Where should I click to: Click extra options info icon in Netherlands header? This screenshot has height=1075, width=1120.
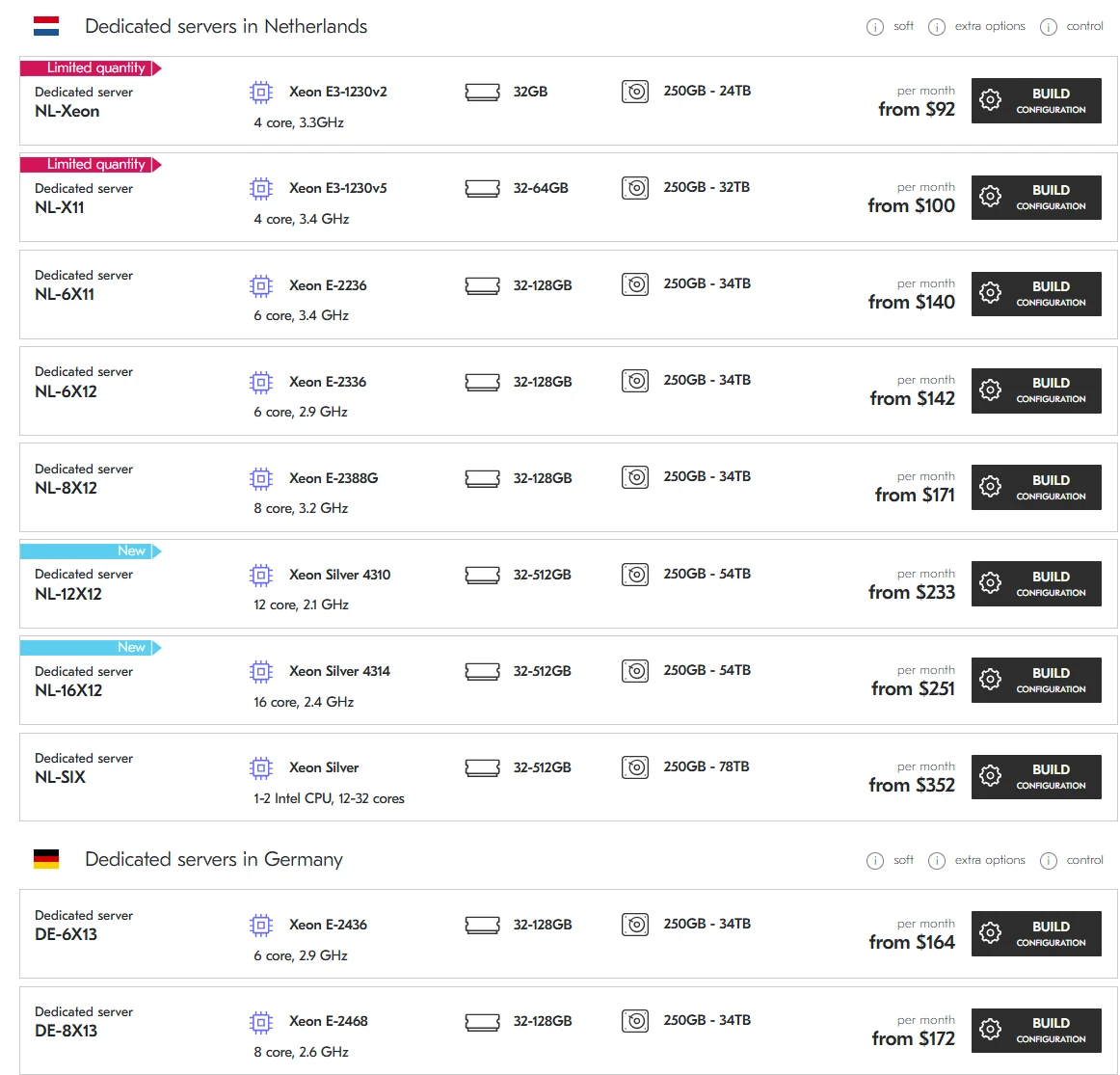point(936,27)
